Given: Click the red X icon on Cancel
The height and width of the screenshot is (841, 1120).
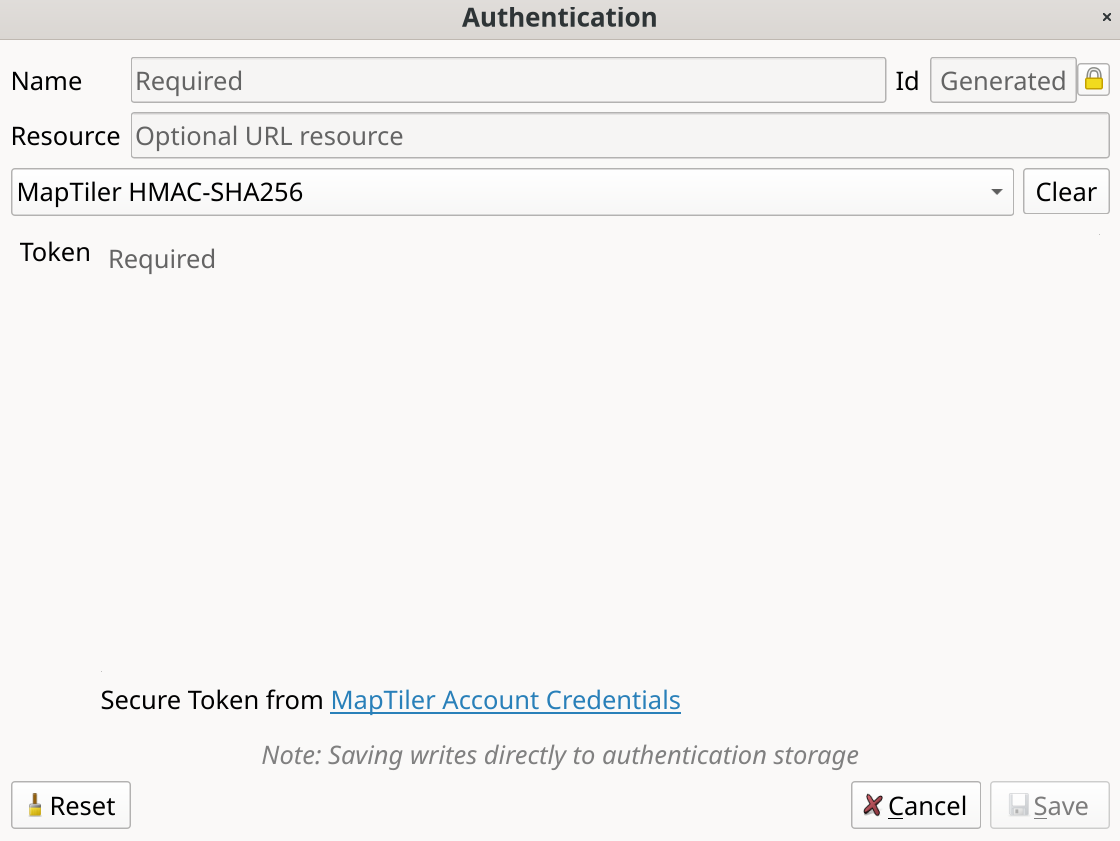Looking at the screenshot, I should pos(874,805).
